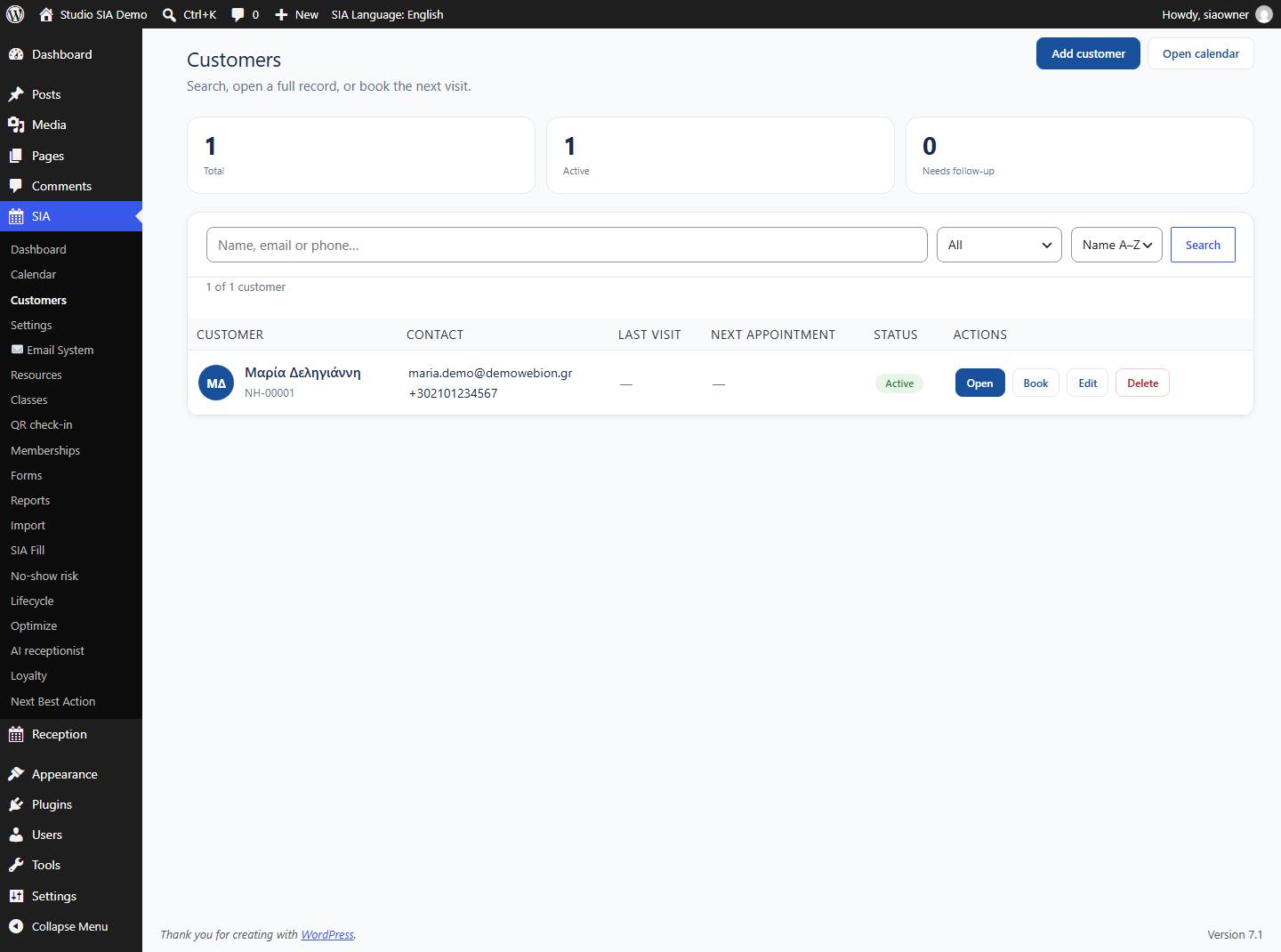Click the siaowner avatar icon
Viewport: 1281px width, 952px height.
click(1263, 14)
